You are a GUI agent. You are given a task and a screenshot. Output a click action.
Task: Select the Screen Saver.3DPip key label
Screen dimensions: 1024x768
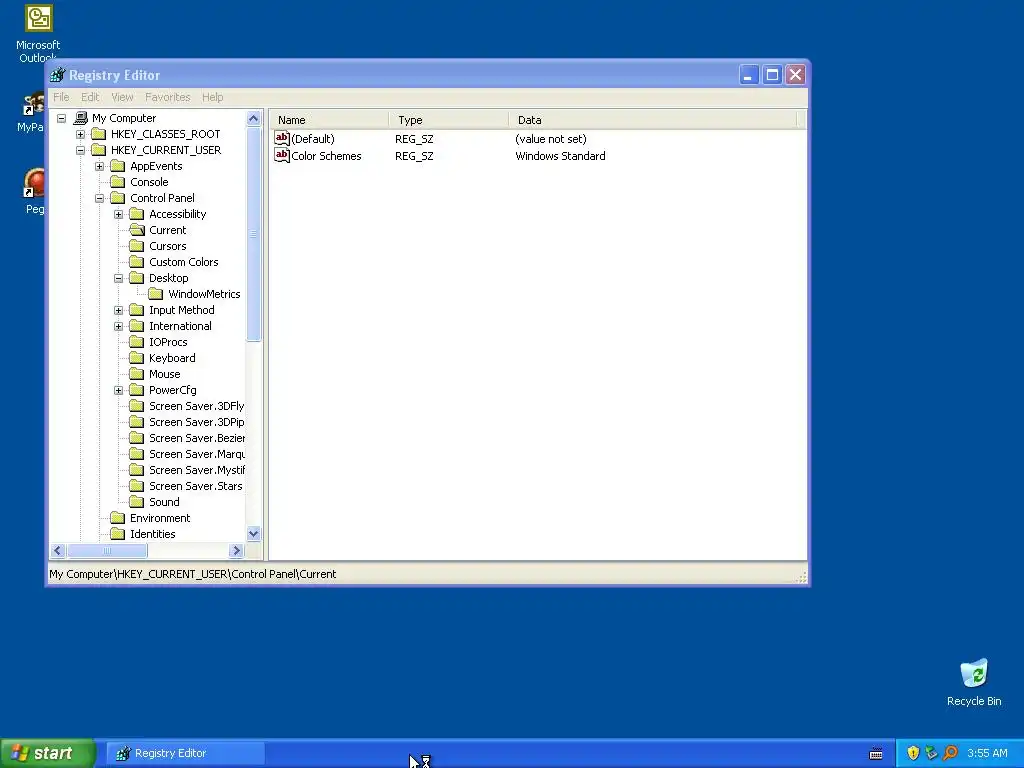tap(197, 422)
